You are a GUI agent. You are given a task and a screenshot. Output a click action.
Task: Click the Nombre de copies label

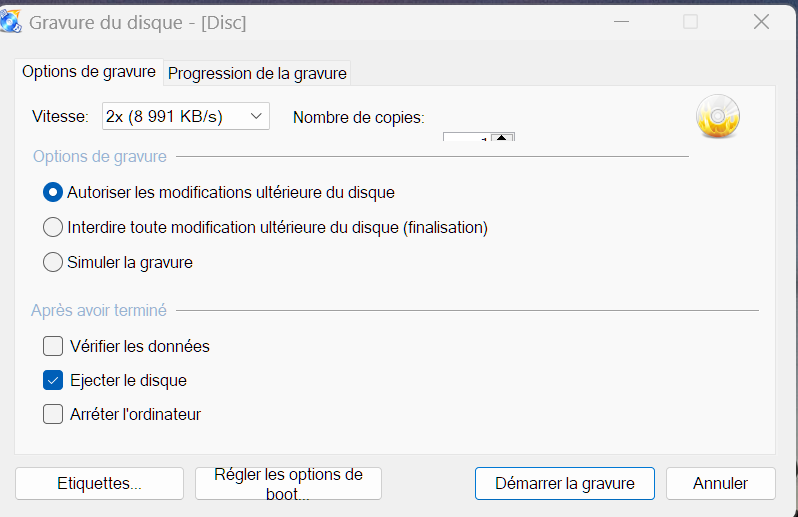pos(359,118)
